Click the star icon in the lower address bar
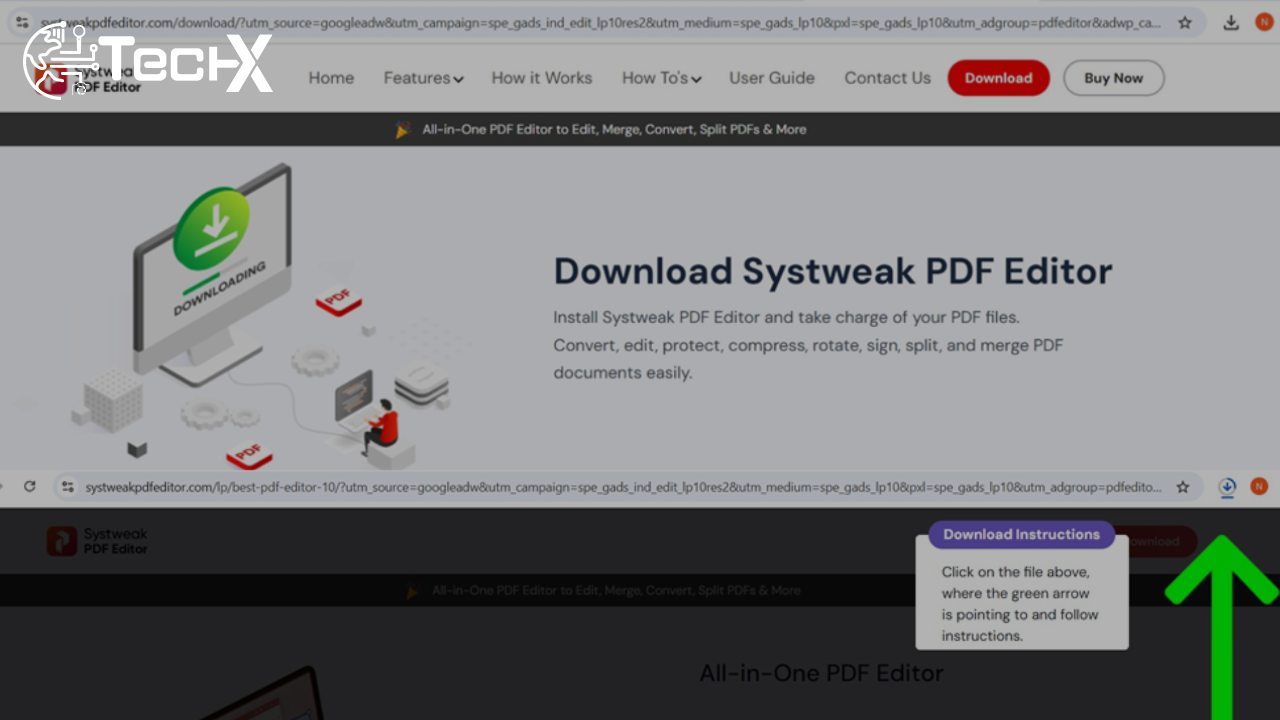 click(1184, 487)
